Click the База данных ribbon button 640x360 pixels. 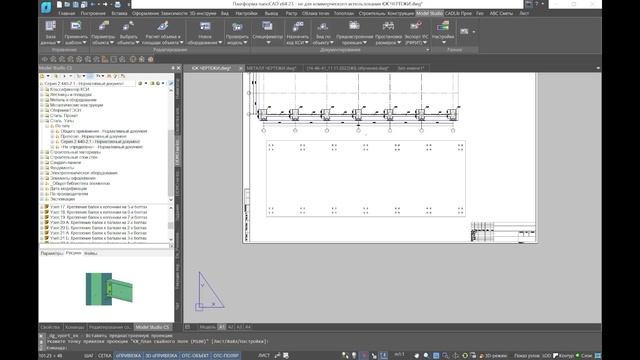[50, 32]
